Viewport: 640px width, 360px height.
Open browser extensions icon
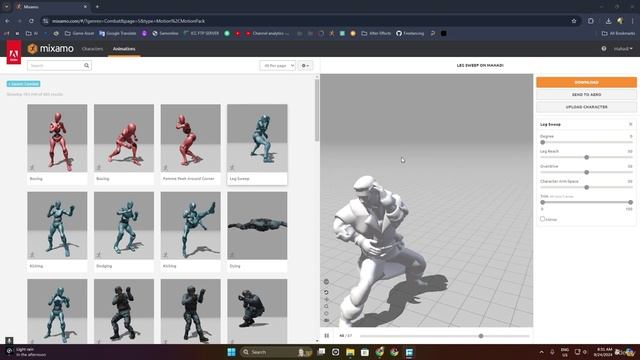[x=591, y=21]
